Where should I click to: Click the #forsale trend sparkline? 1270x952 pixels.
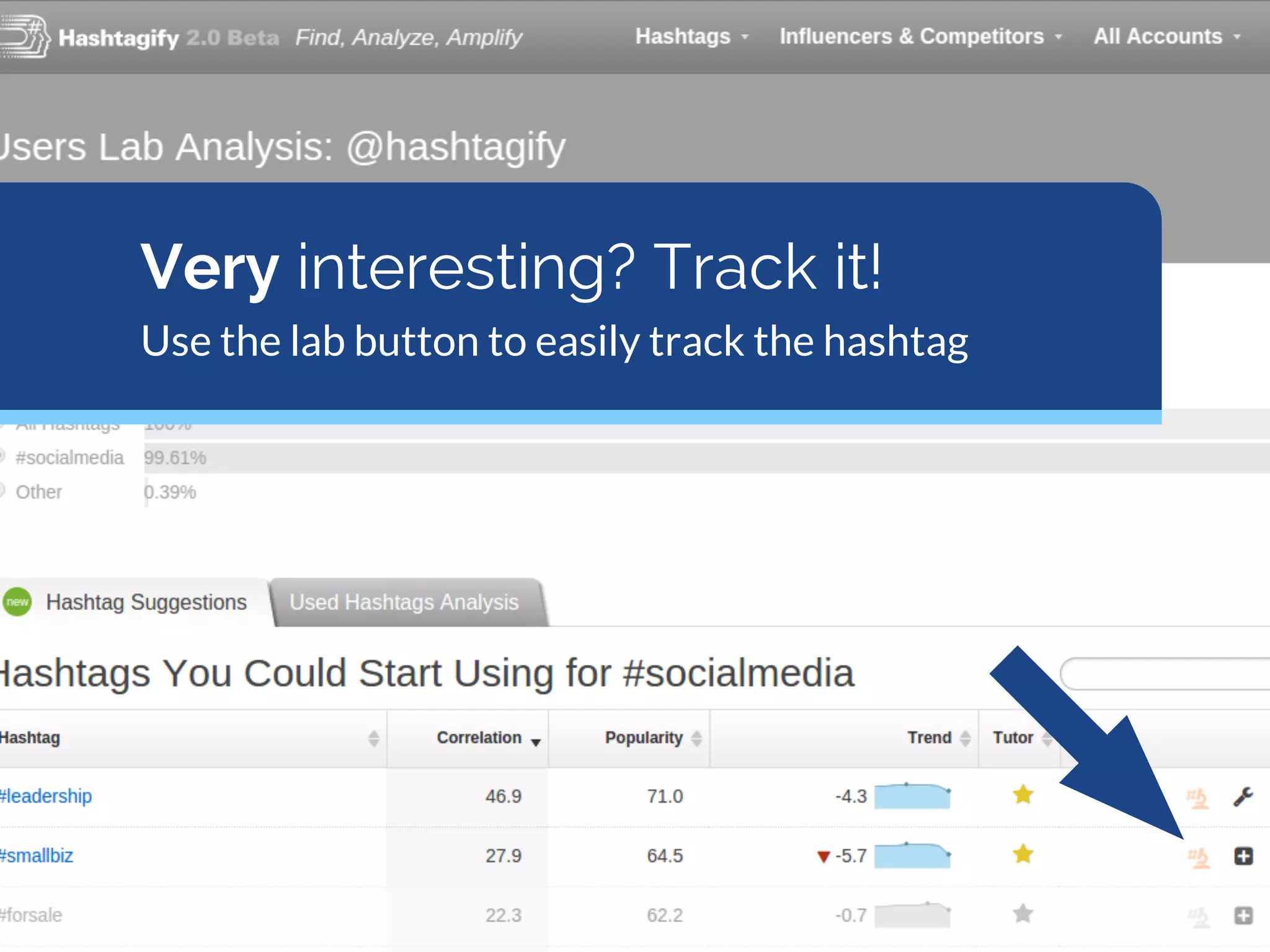[x=912, y=915]
